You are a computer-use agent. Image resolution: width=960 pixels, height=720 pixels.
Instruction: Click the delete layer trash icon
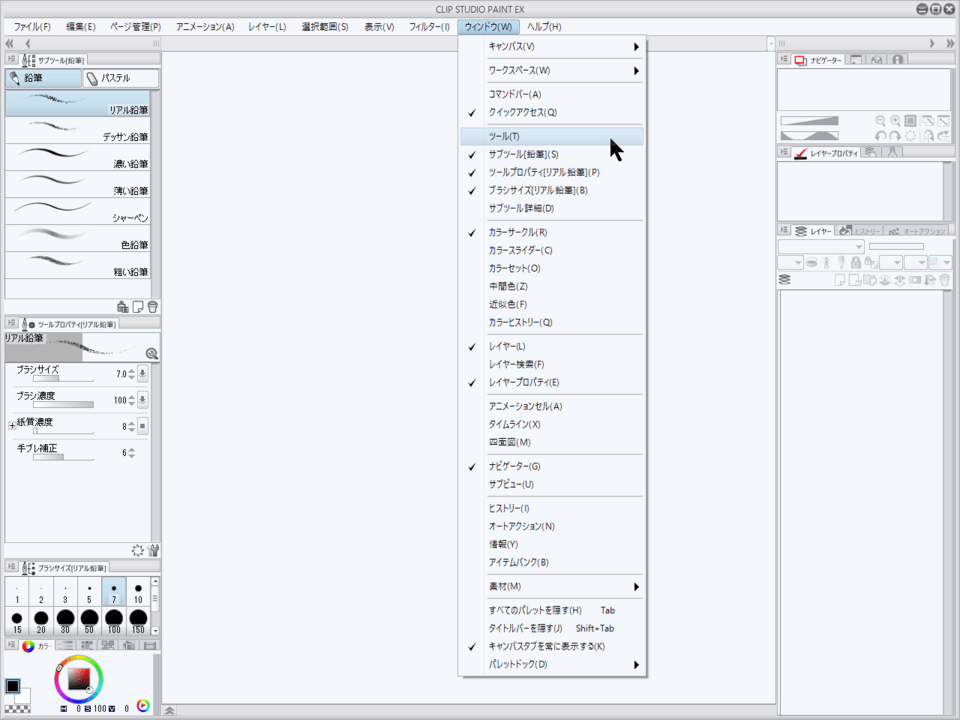(945, 281)
